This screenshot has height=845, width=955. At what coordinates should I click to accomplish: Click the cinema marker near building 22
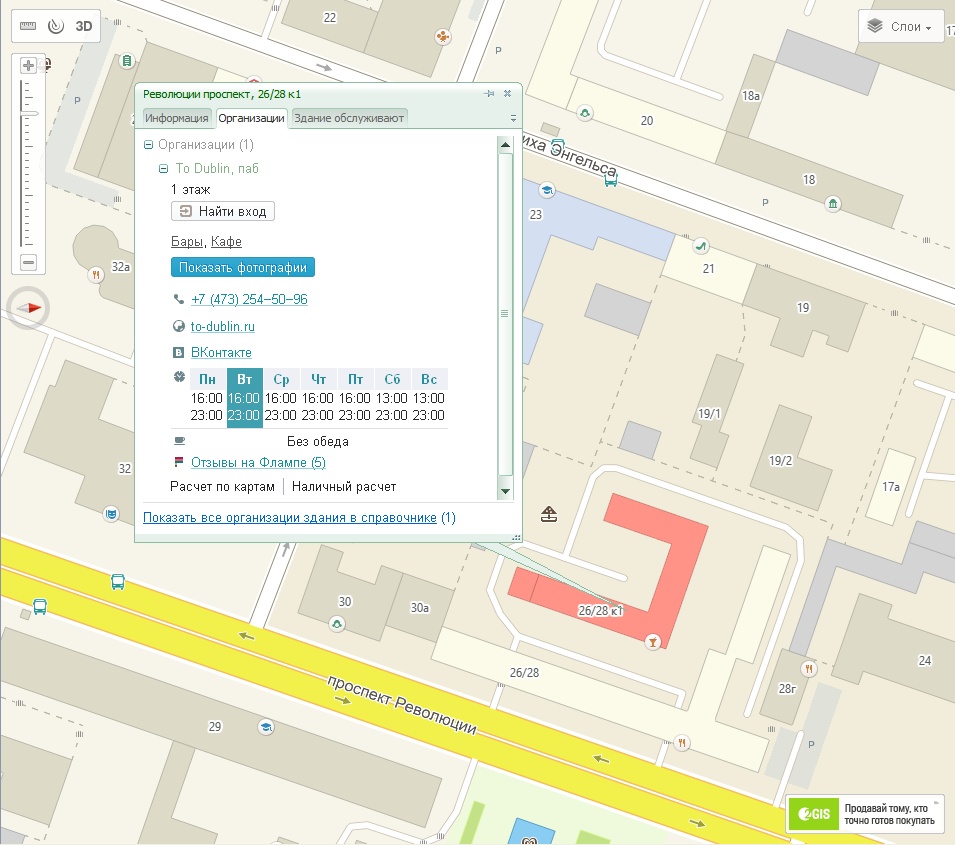pos(443,37)
